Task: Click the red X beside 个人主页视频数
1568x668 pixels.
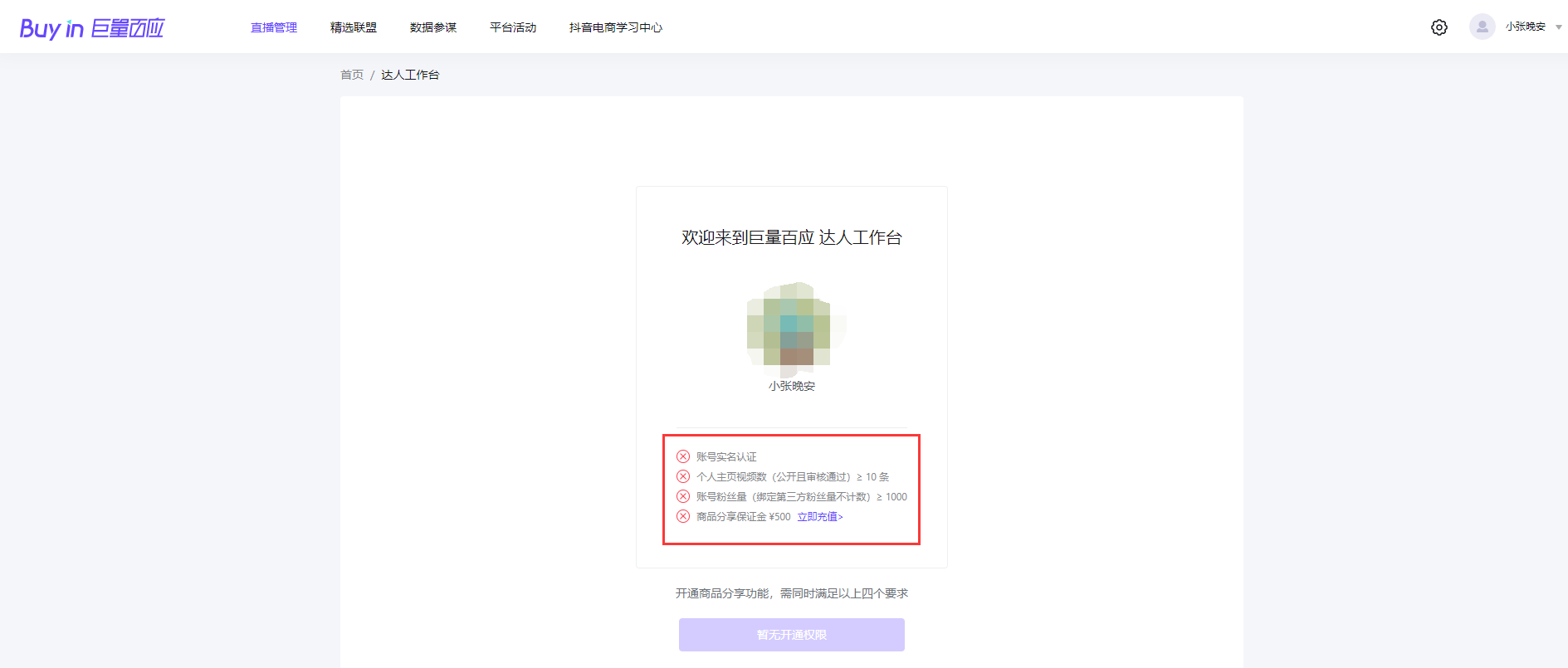Action: tap(683, 476)
